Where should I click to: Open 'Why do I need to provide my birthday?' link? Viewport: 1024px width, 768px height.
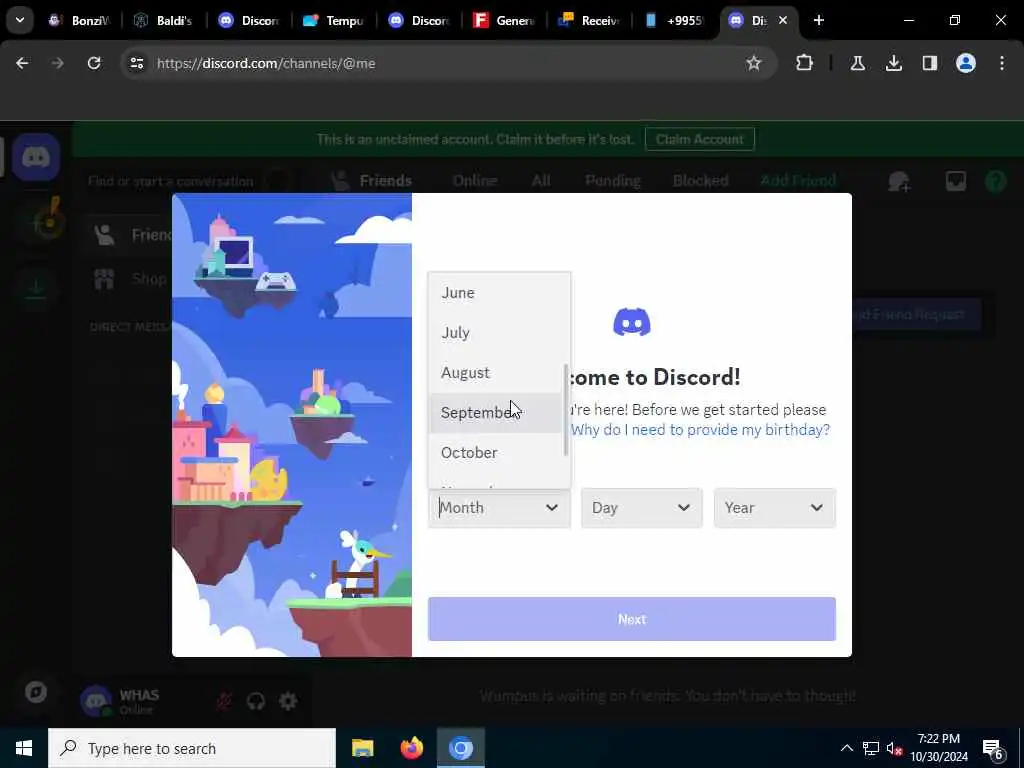tap(700, 430)
